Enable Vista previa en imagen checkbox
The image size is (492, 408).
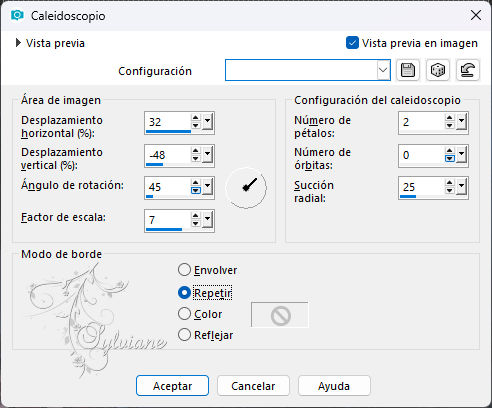click(x=352, y=43)
